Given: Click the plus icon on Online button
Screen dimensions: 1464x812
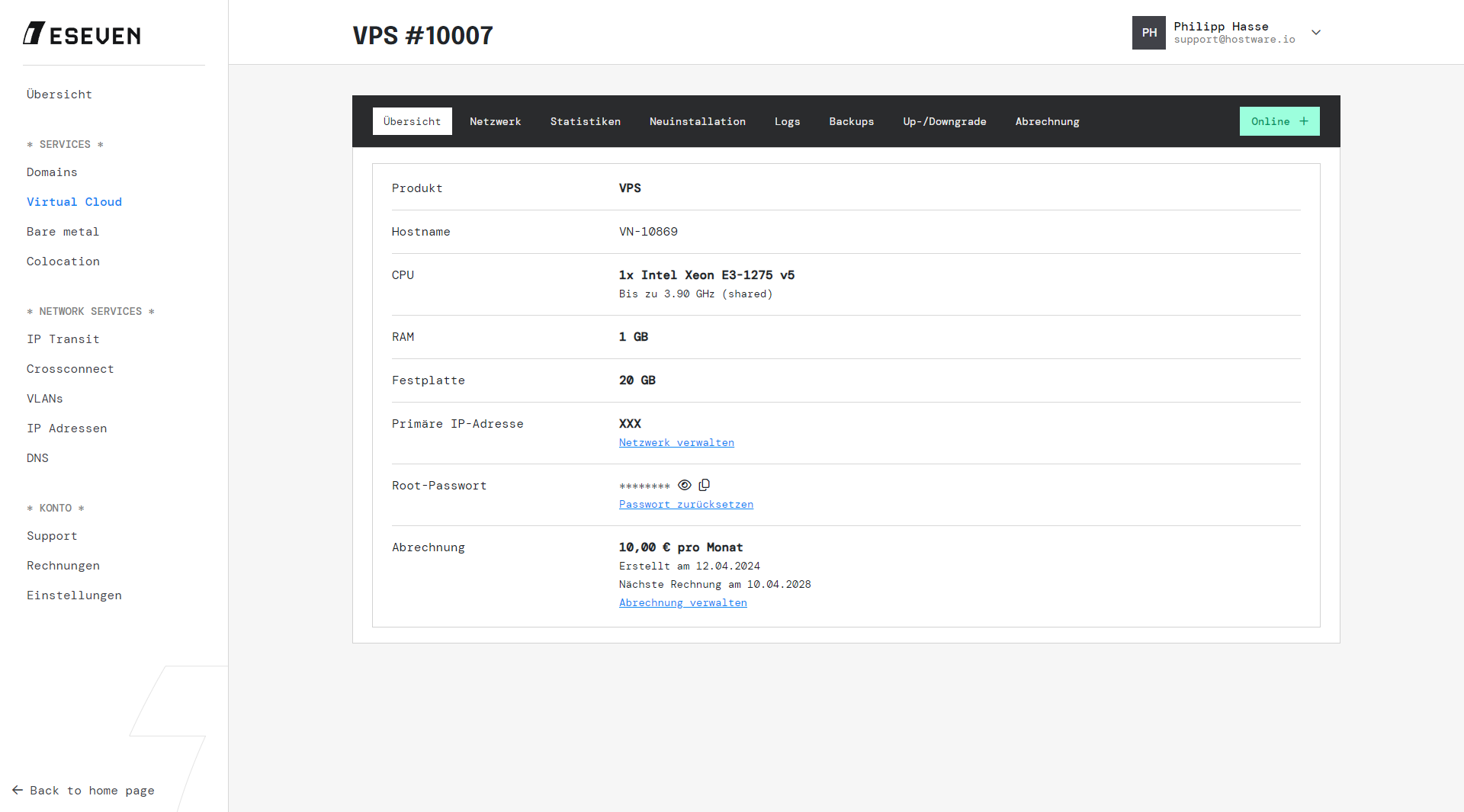Looking at the screenshot, I should tap(1304, 121).
